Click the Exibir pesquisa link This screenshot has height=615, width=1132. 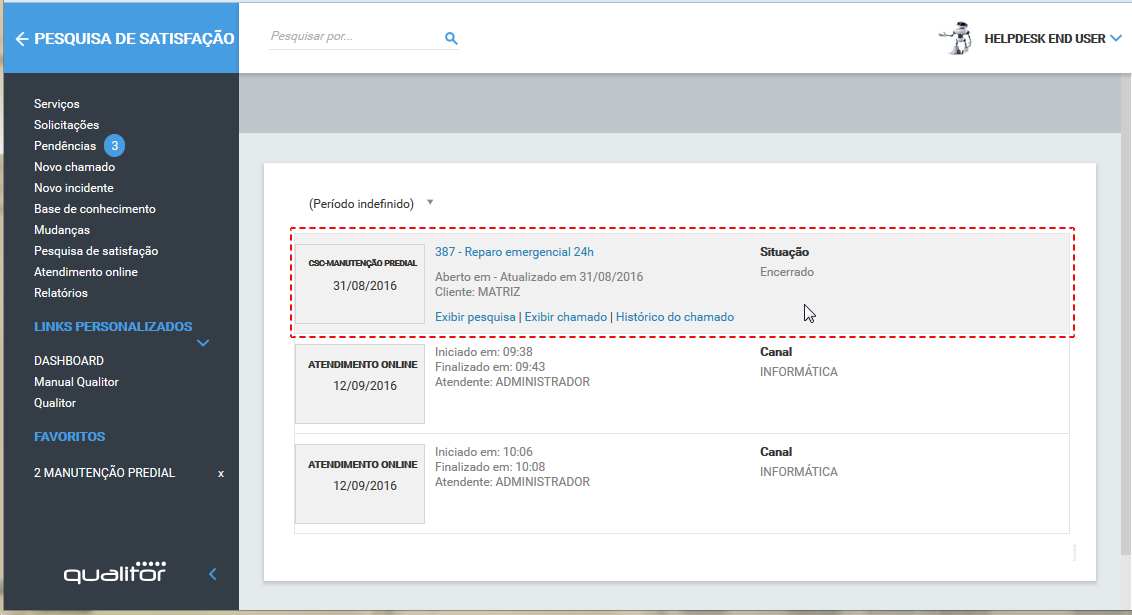(475, 317)
